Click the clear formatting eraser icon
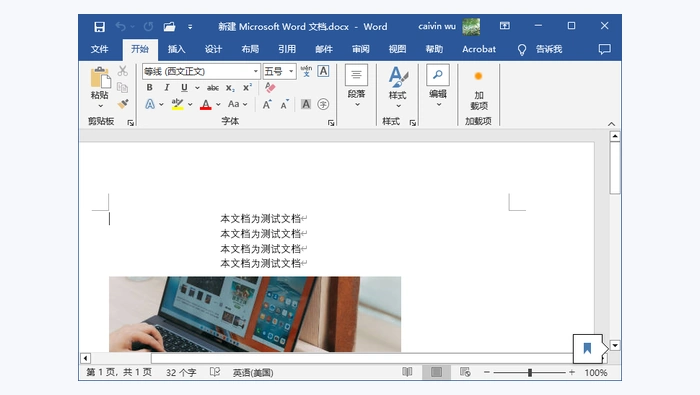Screen dimensions: 700x395 tap(270, 87)
